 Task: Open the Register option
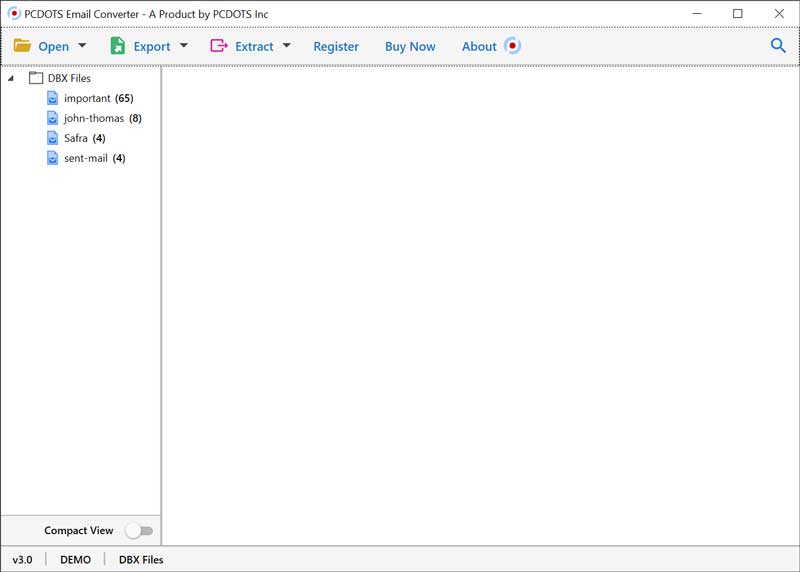point(336,46)
